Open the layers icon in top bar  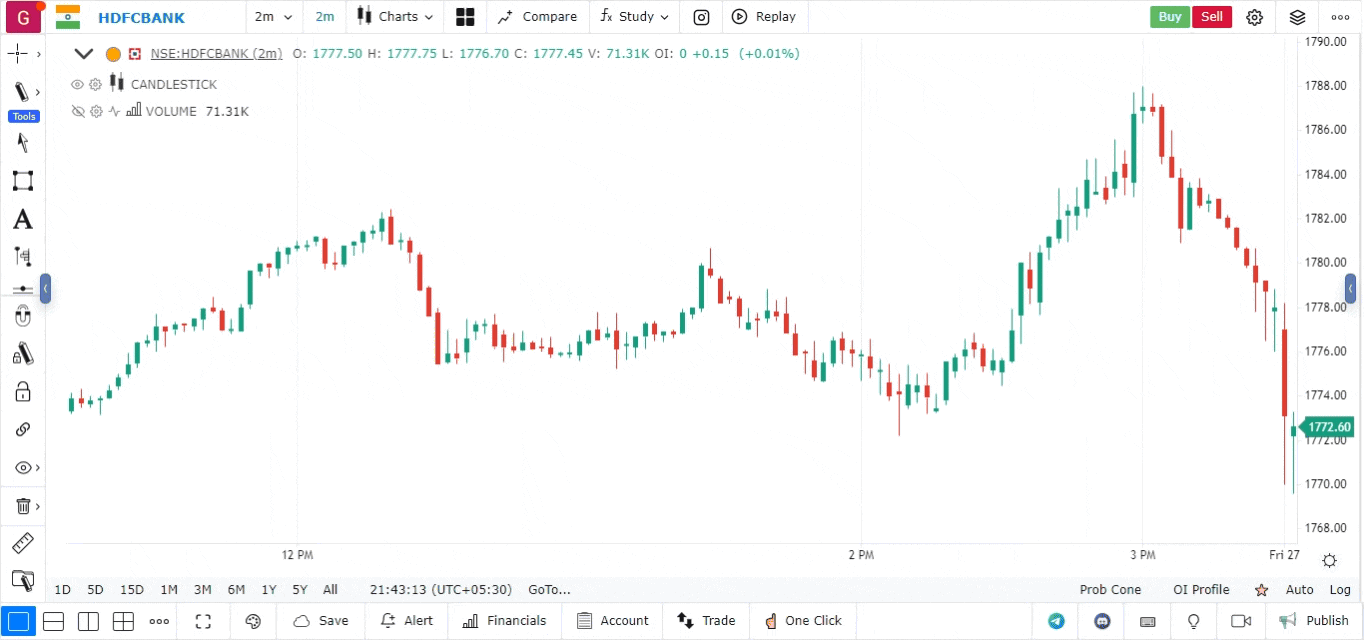tap(1297, 17)
